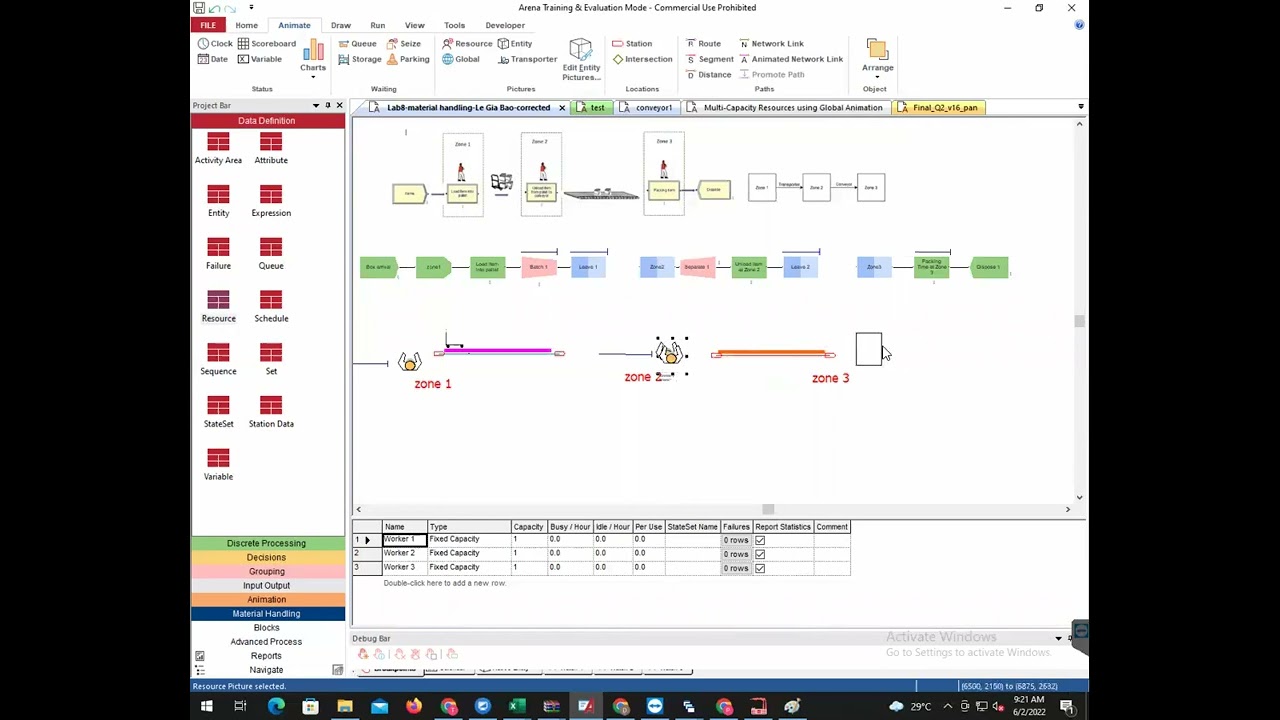Open the Reports panel
This screenshot has height=720, width=1280.
(267, 655)
